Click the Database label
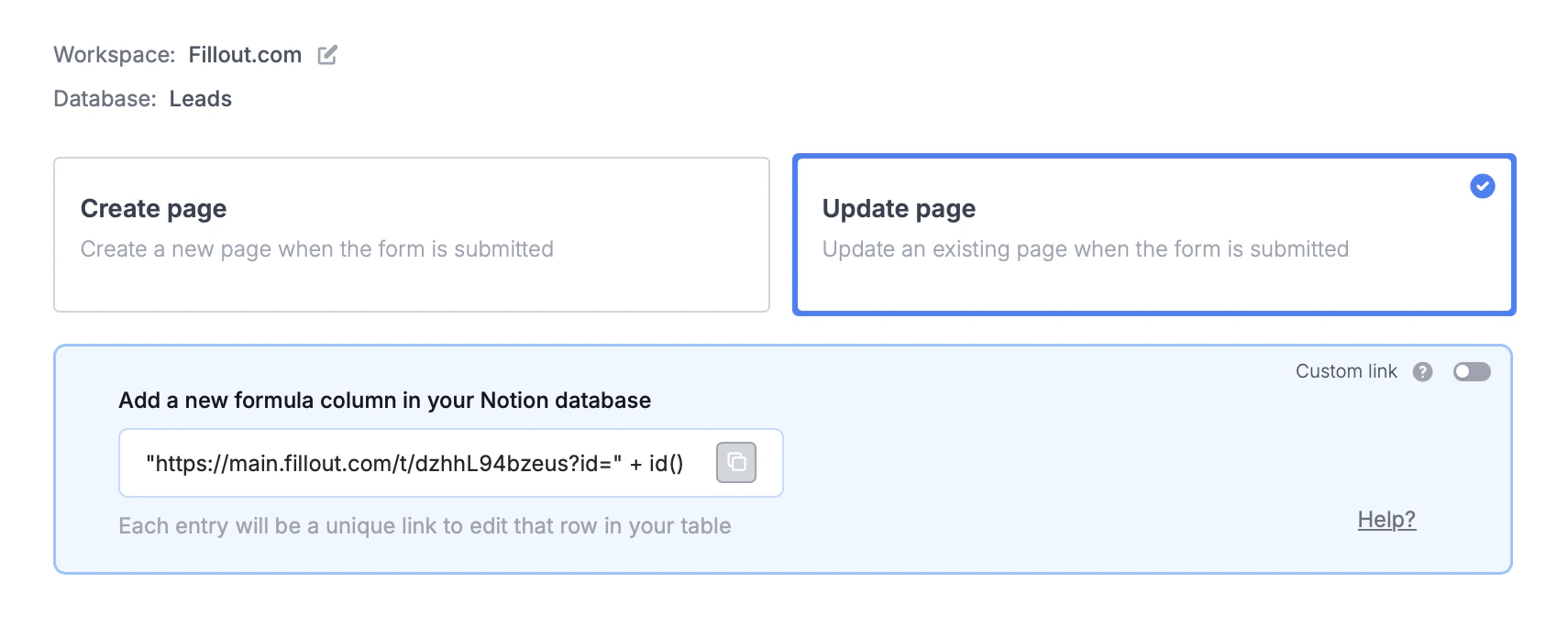Image resolution: width=1568 pixels, height=627 pixels. click(x=105, y=99)
